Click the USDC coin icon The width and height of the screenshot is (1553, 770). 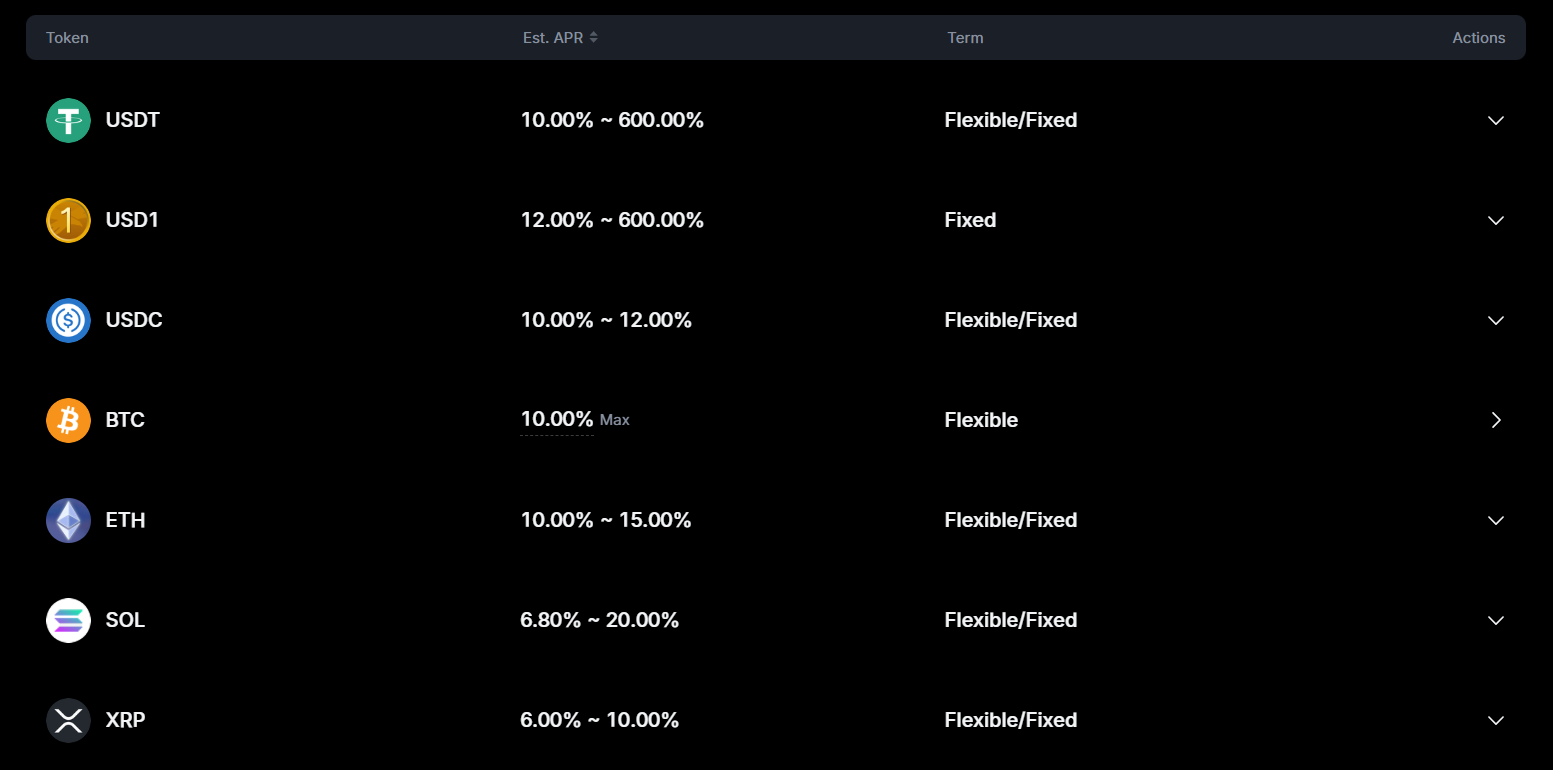pyautogui.click(x=68, y=320)
